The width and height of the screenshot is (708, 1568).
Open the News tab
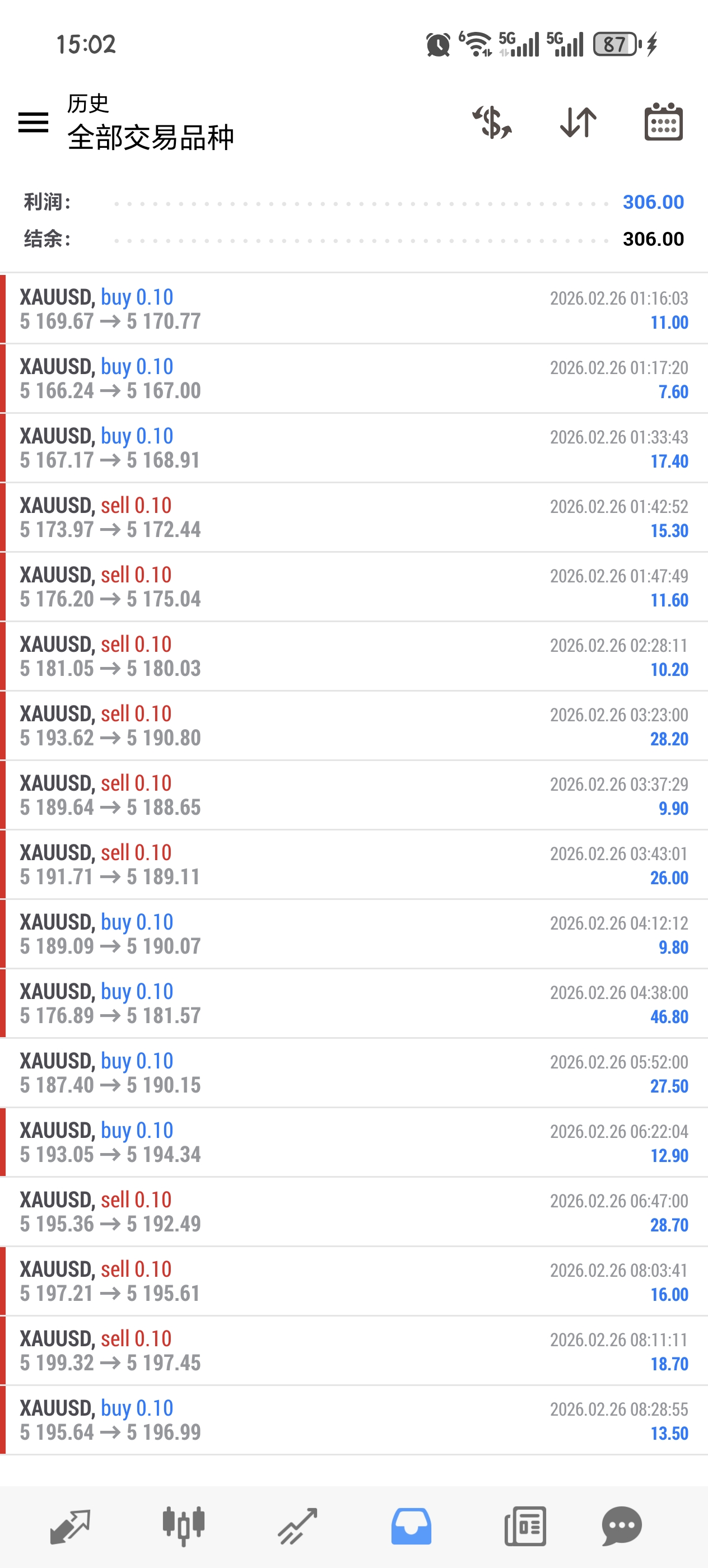525,1527
